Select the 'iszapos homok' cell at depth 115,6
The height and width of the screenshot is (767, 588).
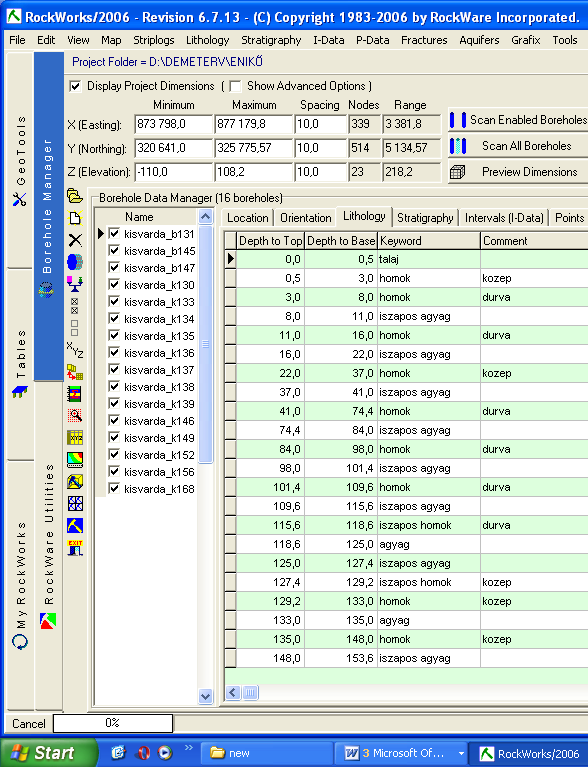429,525
